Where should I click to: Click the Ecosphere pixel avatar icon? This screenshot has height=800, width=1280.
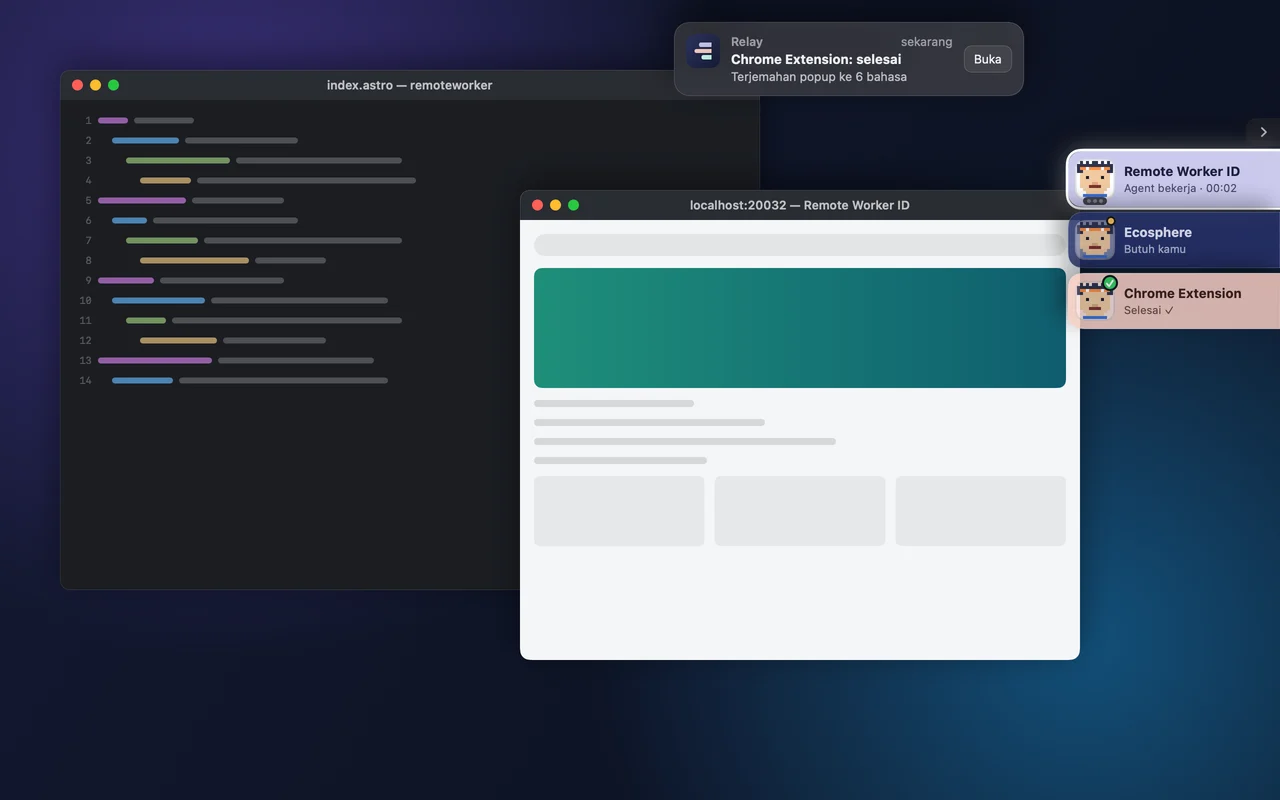[x=1095, y=240]
